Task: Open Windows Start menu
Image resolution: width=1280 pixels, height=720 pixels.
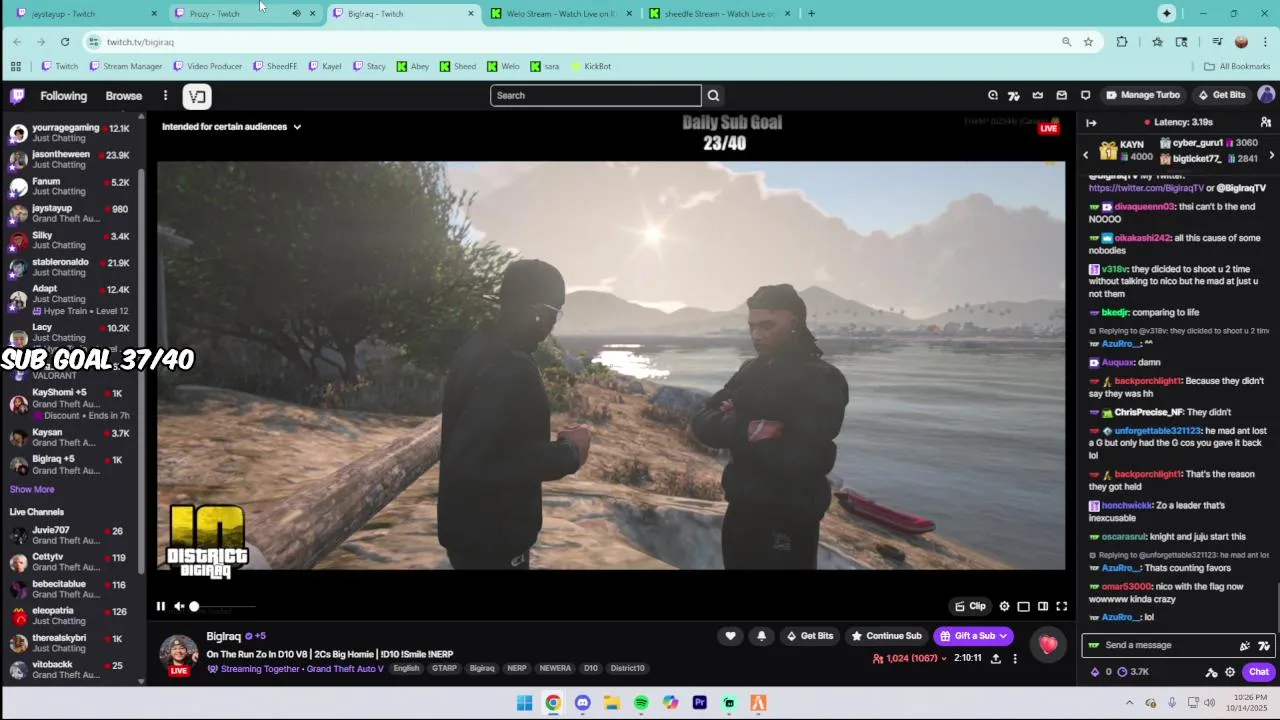Action: 524,703
